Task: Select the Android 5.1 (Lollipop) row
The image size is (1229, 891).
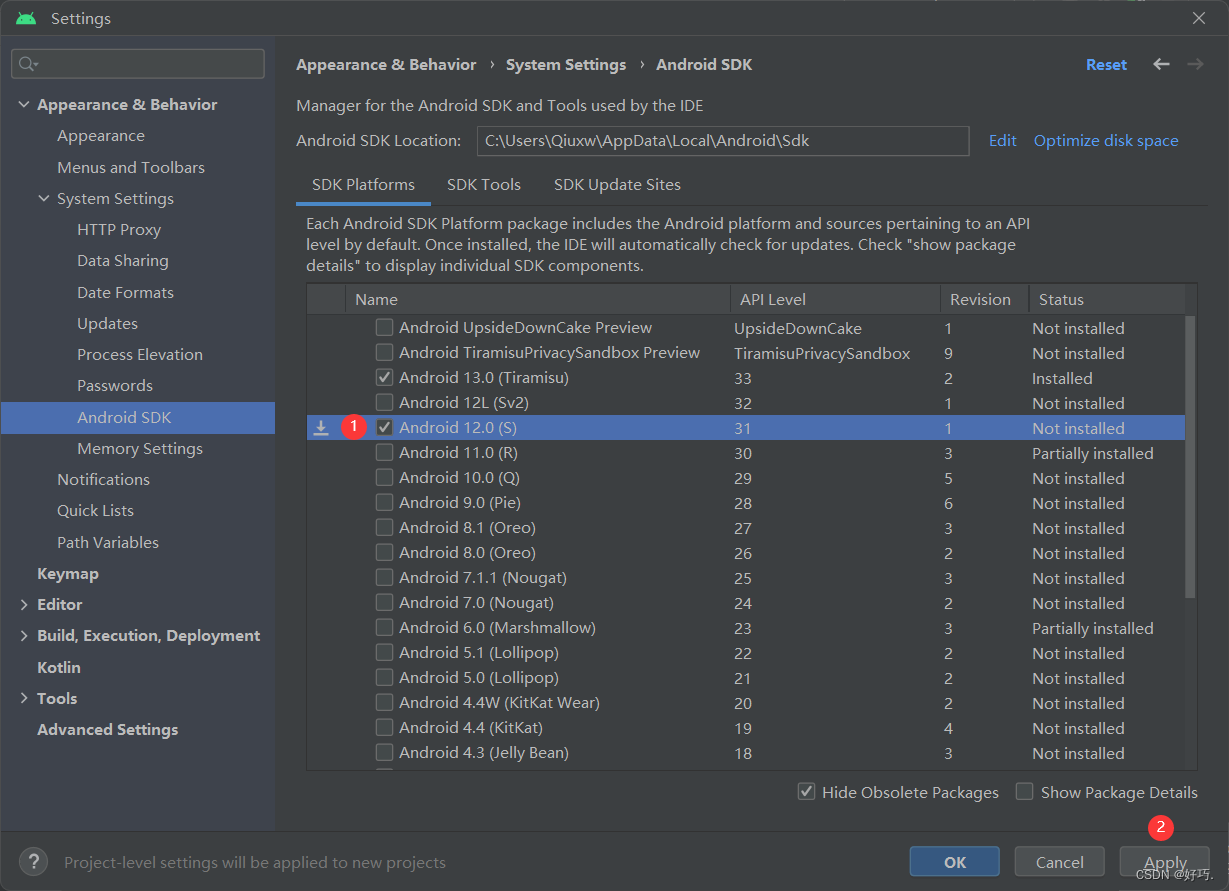Action: [x=745, y=653]
